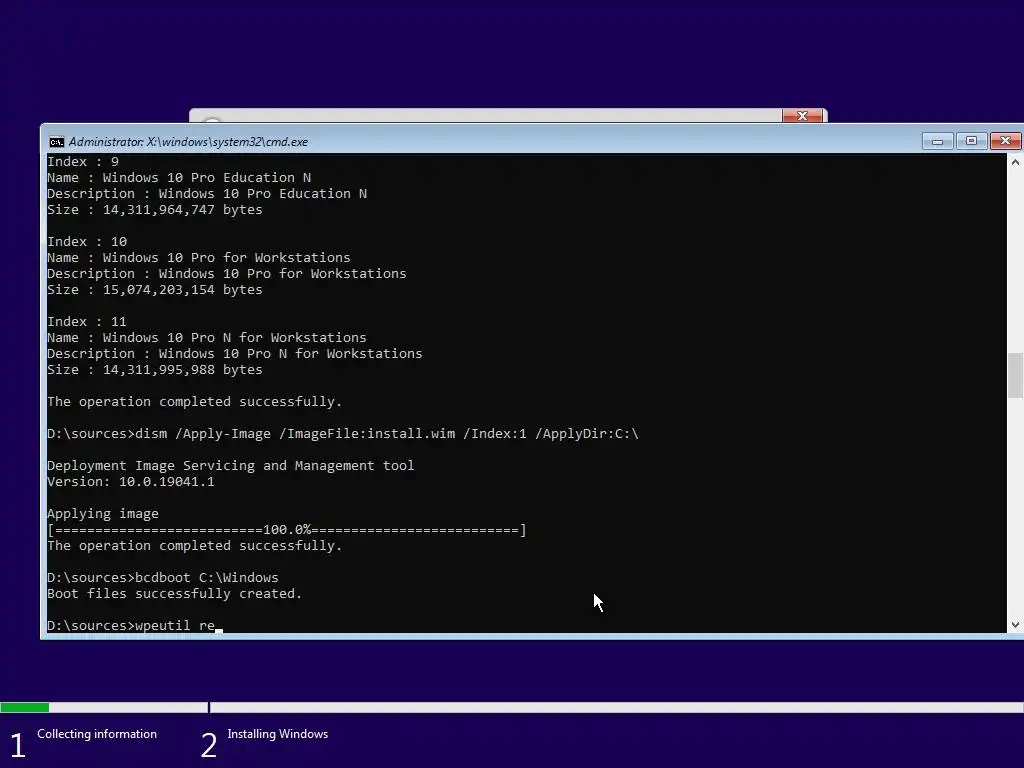Click 'Description : Windows 10 Pro N for Workstations'
This screenshot has height=768, width=1024.
(234, 353)
